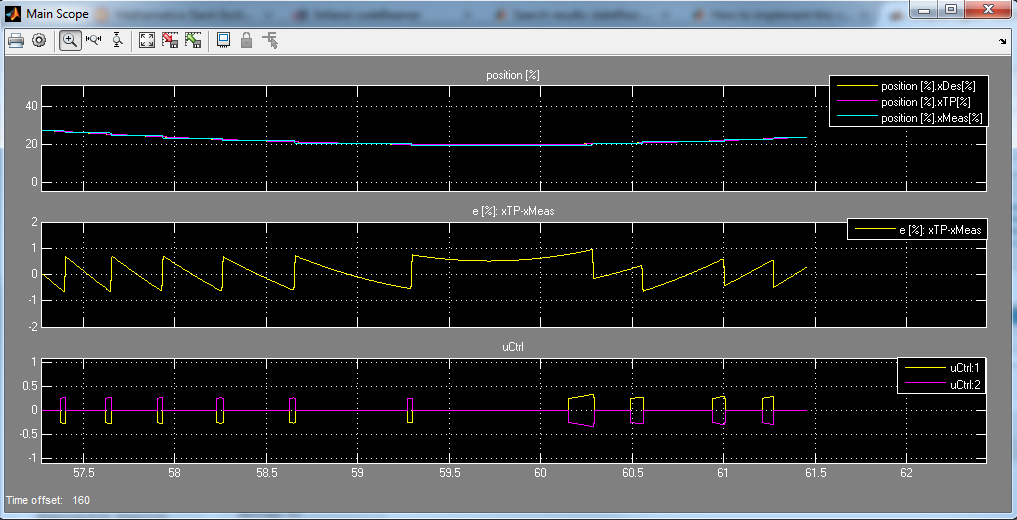Click the Restore saved axes settings icon
This screenshot has height=520, width=1017.
click(193, 41)
